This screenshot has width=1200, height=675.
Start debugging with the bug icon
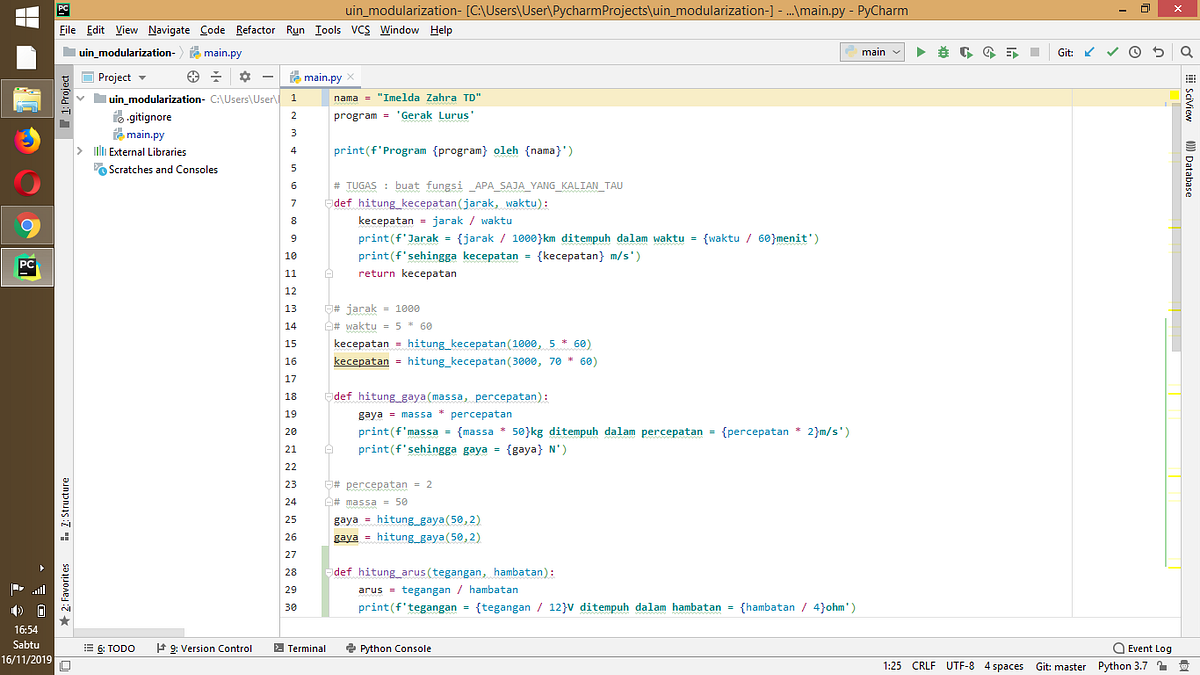942,51
